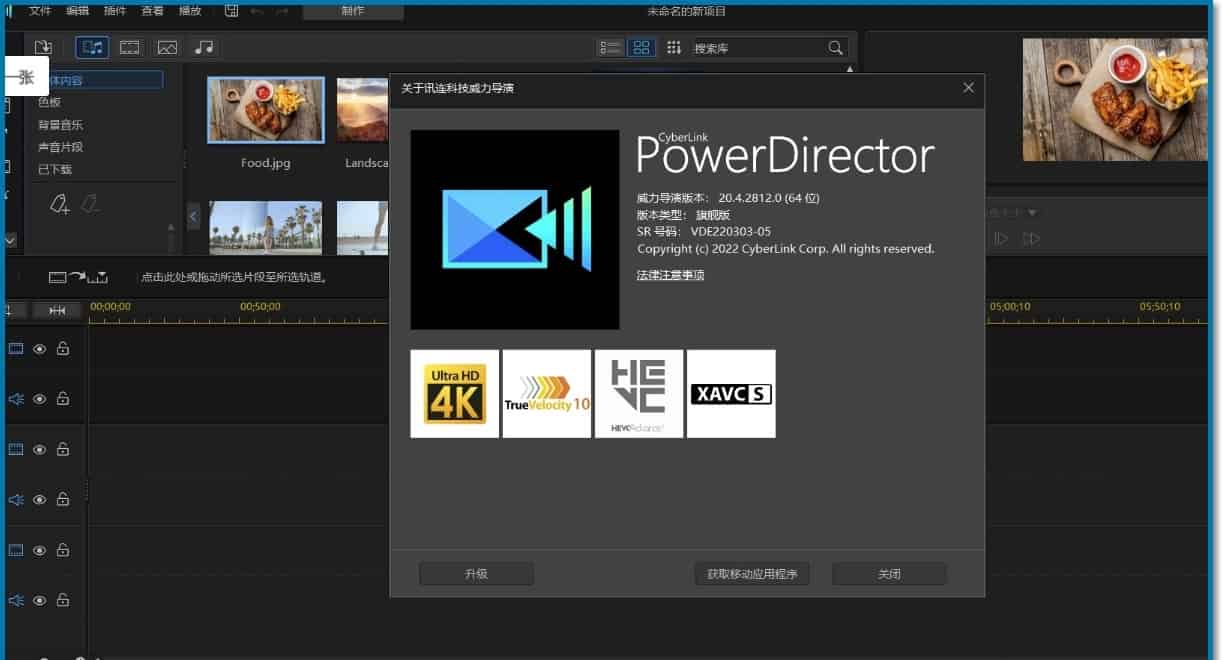Click the 05;00;10 mark on timeline ruler
This screenshot has width=1222, height=660.
(1010, 307)
